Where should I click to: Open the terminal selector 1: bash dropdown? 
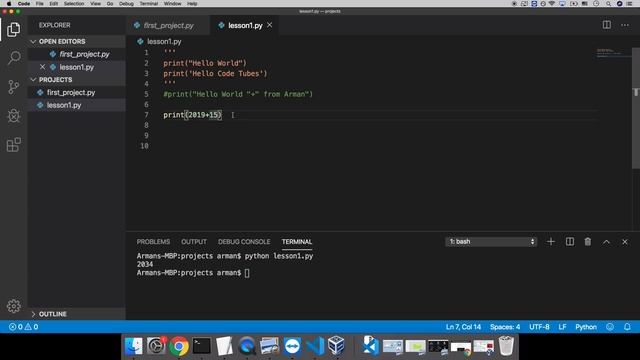491,242
